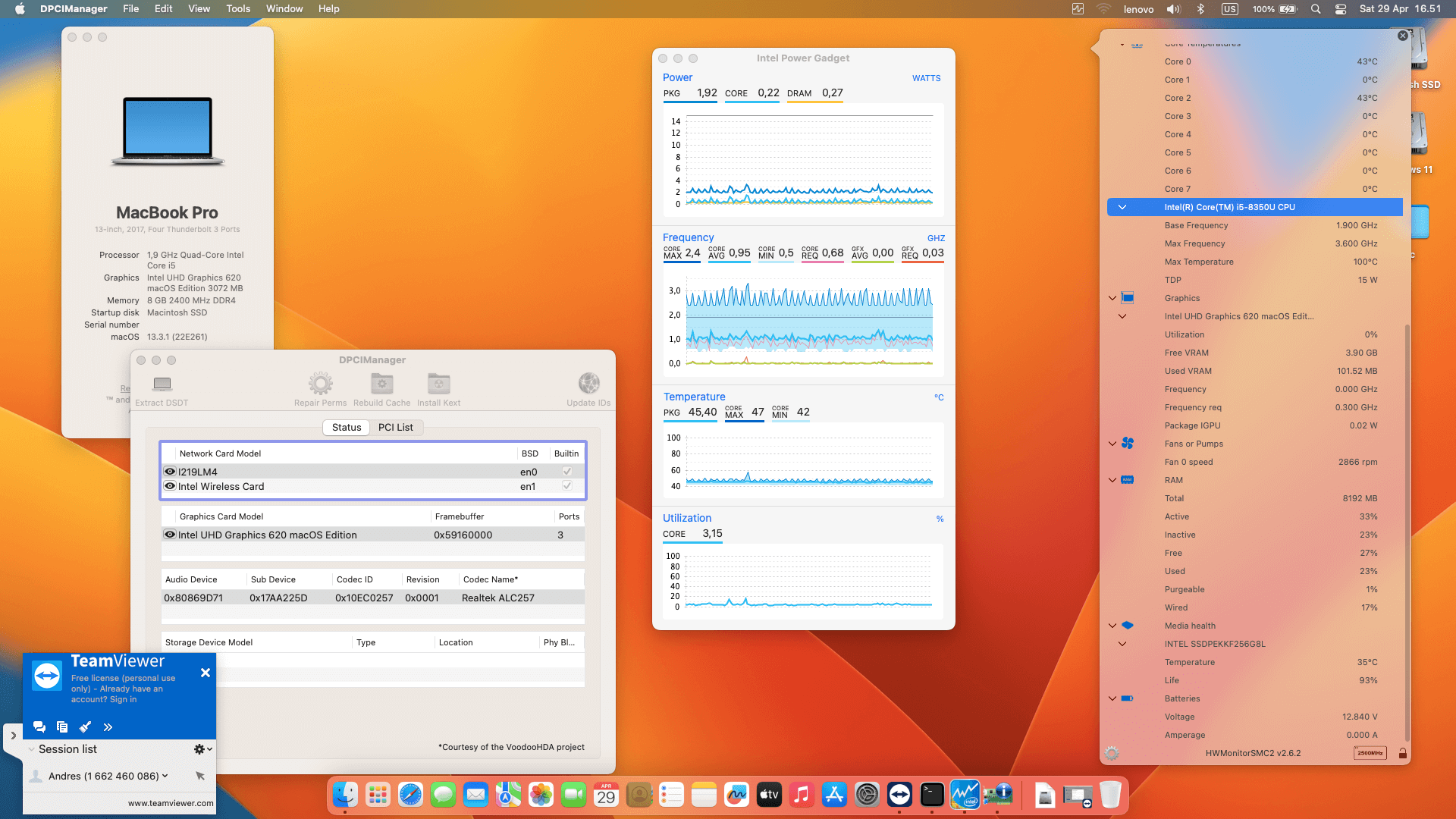
Task: Click the TeamViewer brush tools icon
Action: (85, 727)
